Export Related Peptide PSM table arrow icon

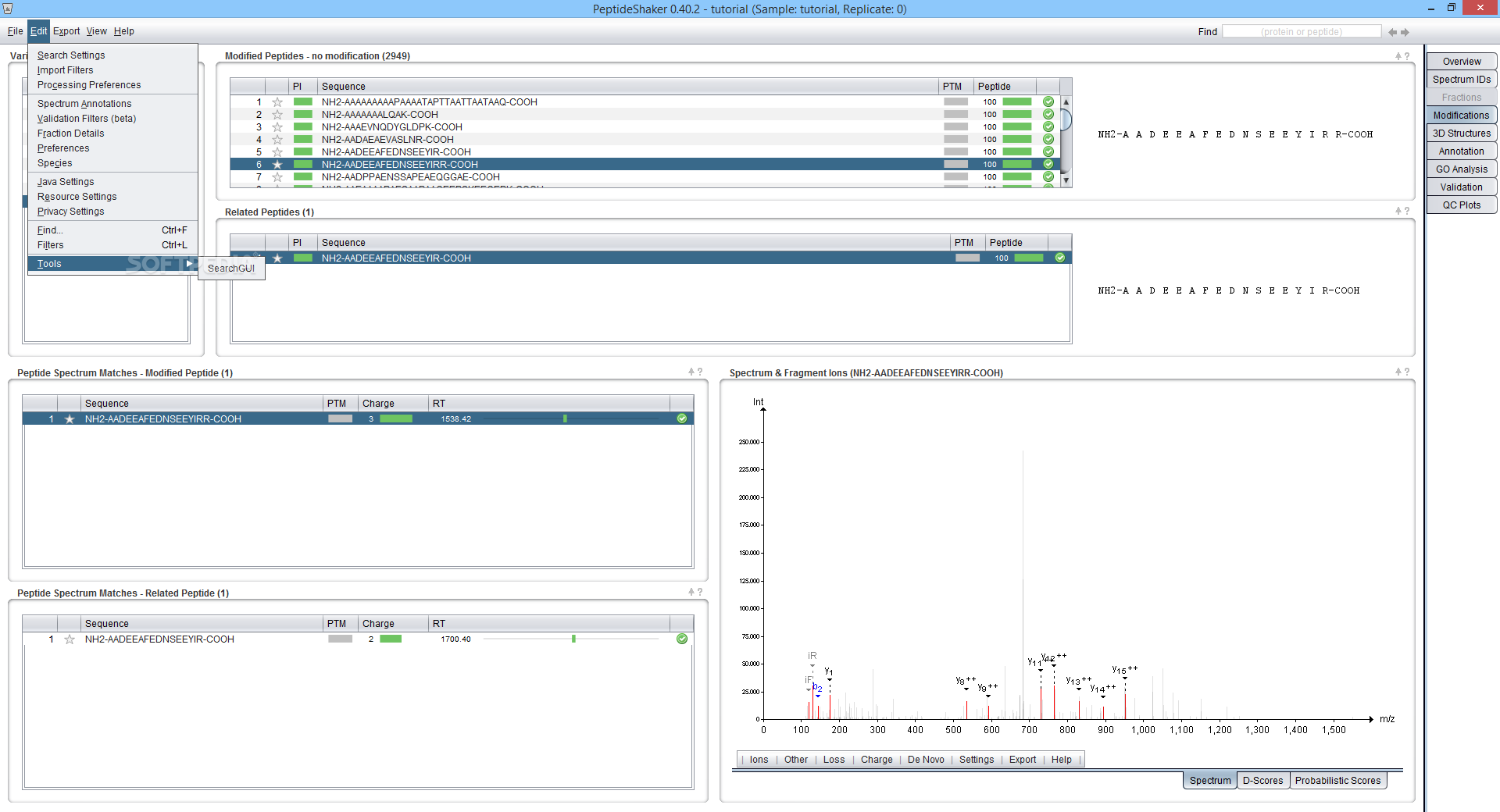pyautogui.click(x=691, y=592)
